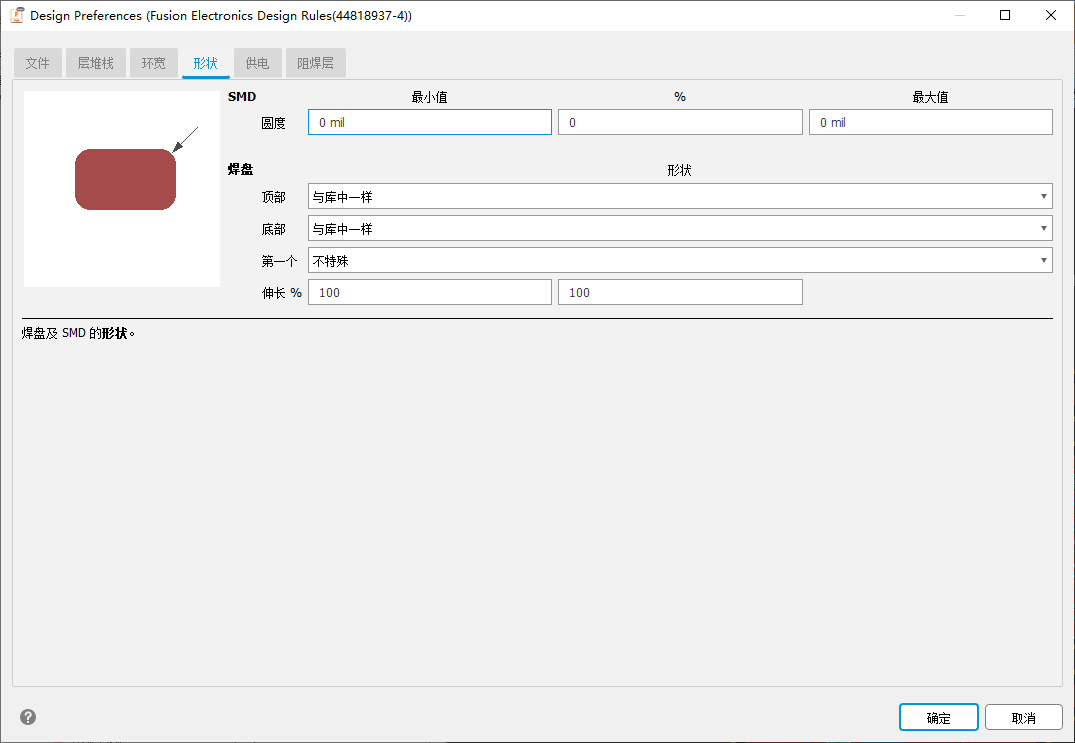Click the 取消 cancel button
The image size is (1075, 743).
[x=1023, y=717]
